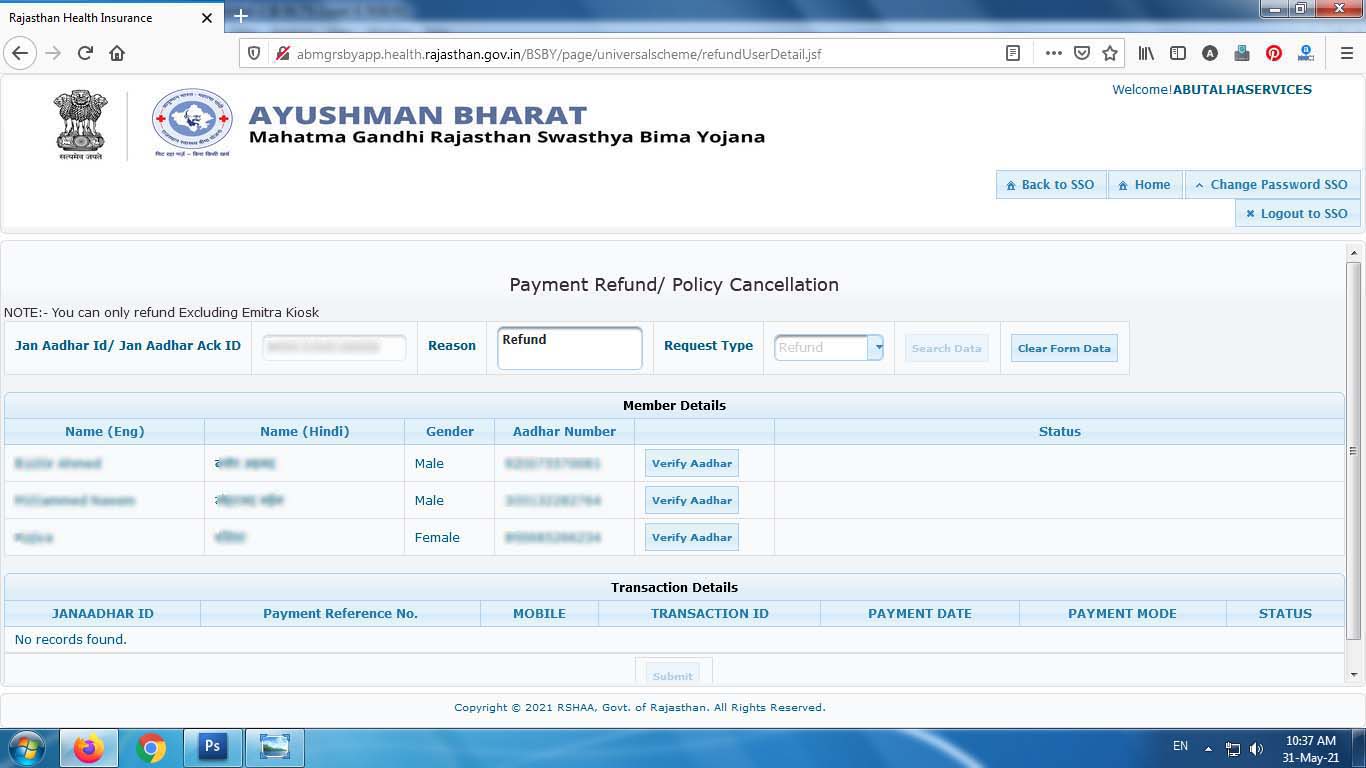The image size is (1366, 768).
Task: Open the teal tray extension icon
Action: [x=1242, y=53]
